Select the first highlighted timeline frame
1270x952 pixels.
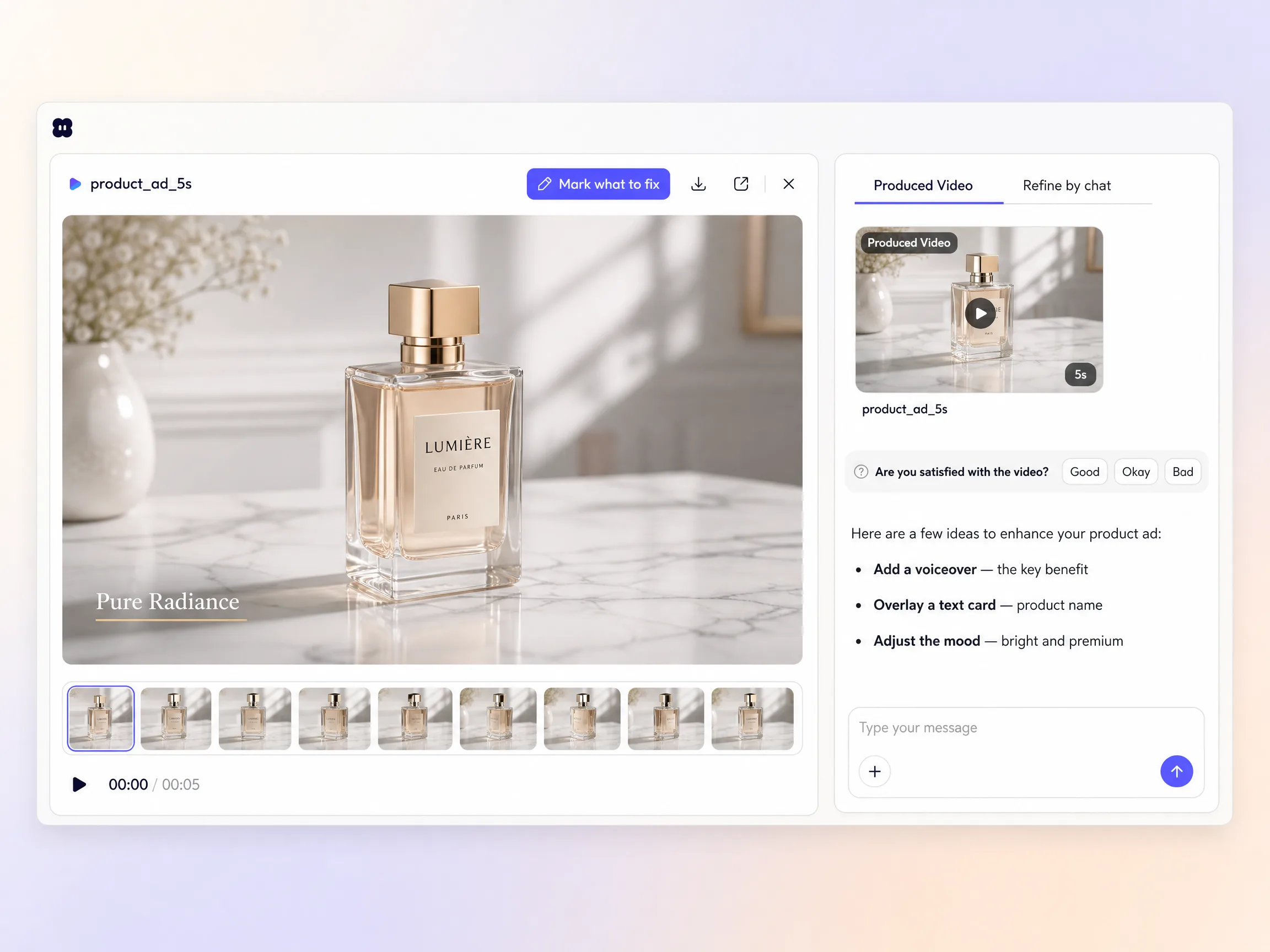101,718
